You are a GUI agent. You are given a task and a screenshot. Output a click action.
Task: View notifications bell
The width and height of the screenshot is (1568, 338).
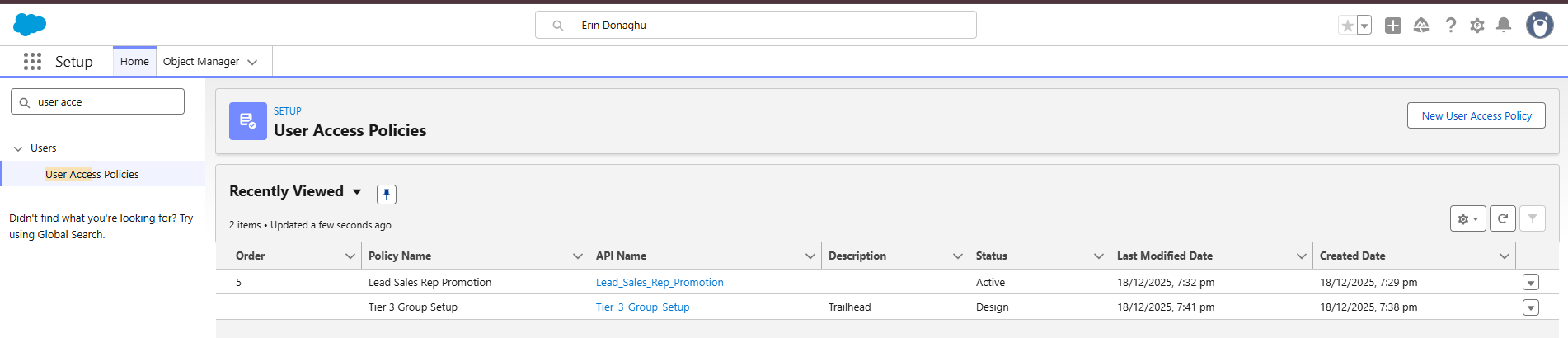point(1504,26)
